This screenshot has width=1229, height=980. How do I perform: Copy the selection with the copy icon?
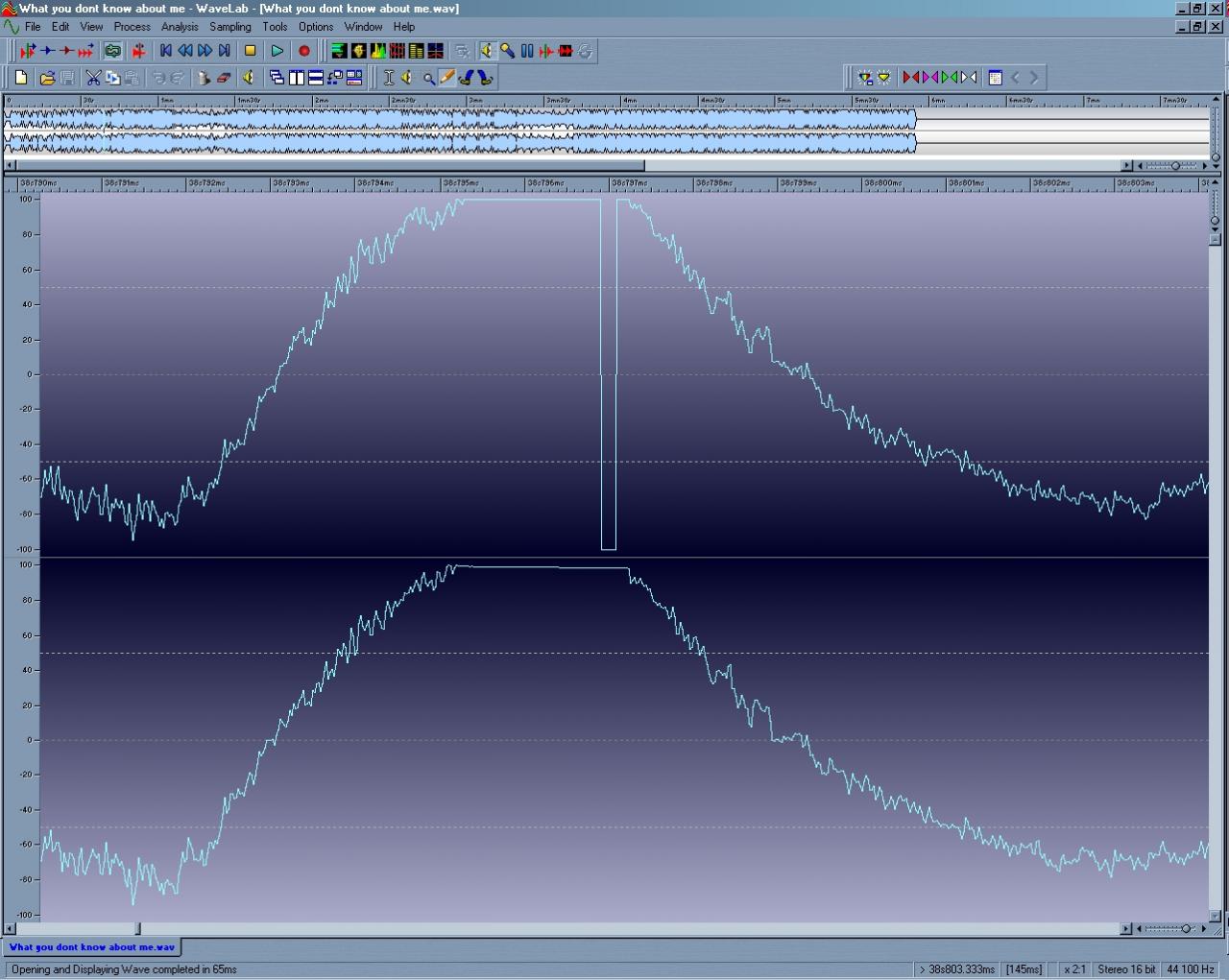[112, 78]
